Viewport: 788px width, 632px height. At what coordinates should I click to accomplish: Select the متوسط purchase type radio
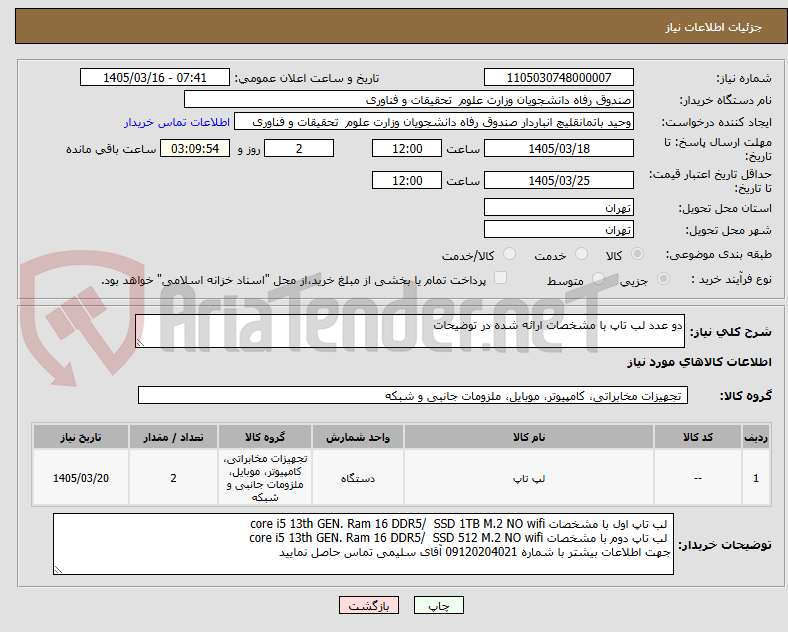[x=598, y=278]
